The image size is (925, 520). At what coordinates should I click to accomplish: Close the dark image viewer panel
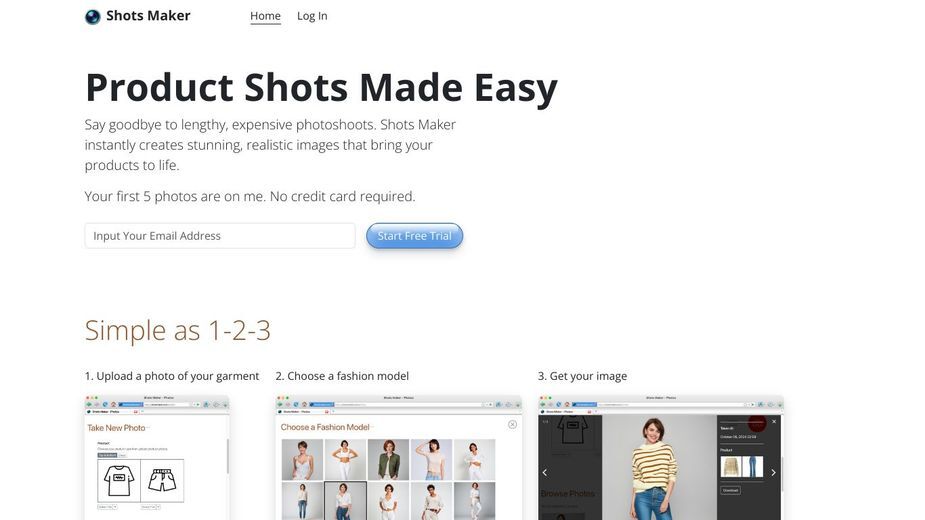tap(774, 421)
